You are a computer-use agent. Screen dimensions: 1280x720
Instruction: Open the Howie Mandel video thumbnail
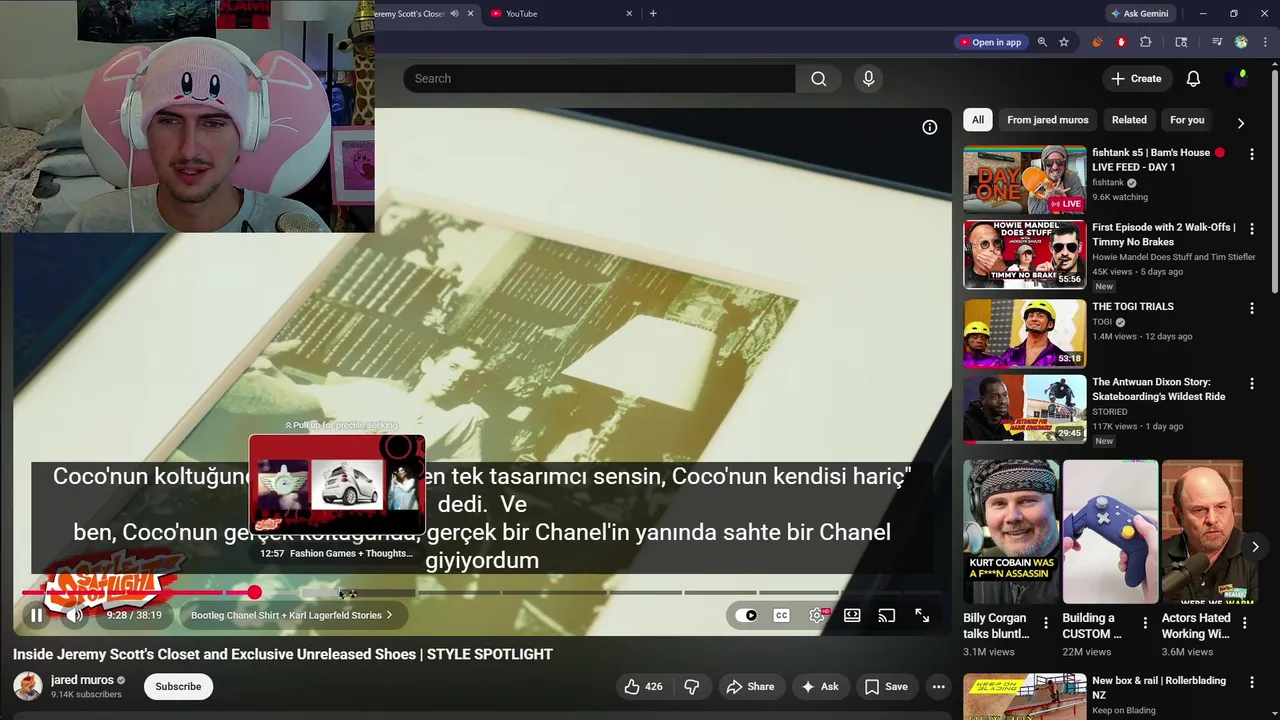pos(1024,255)
